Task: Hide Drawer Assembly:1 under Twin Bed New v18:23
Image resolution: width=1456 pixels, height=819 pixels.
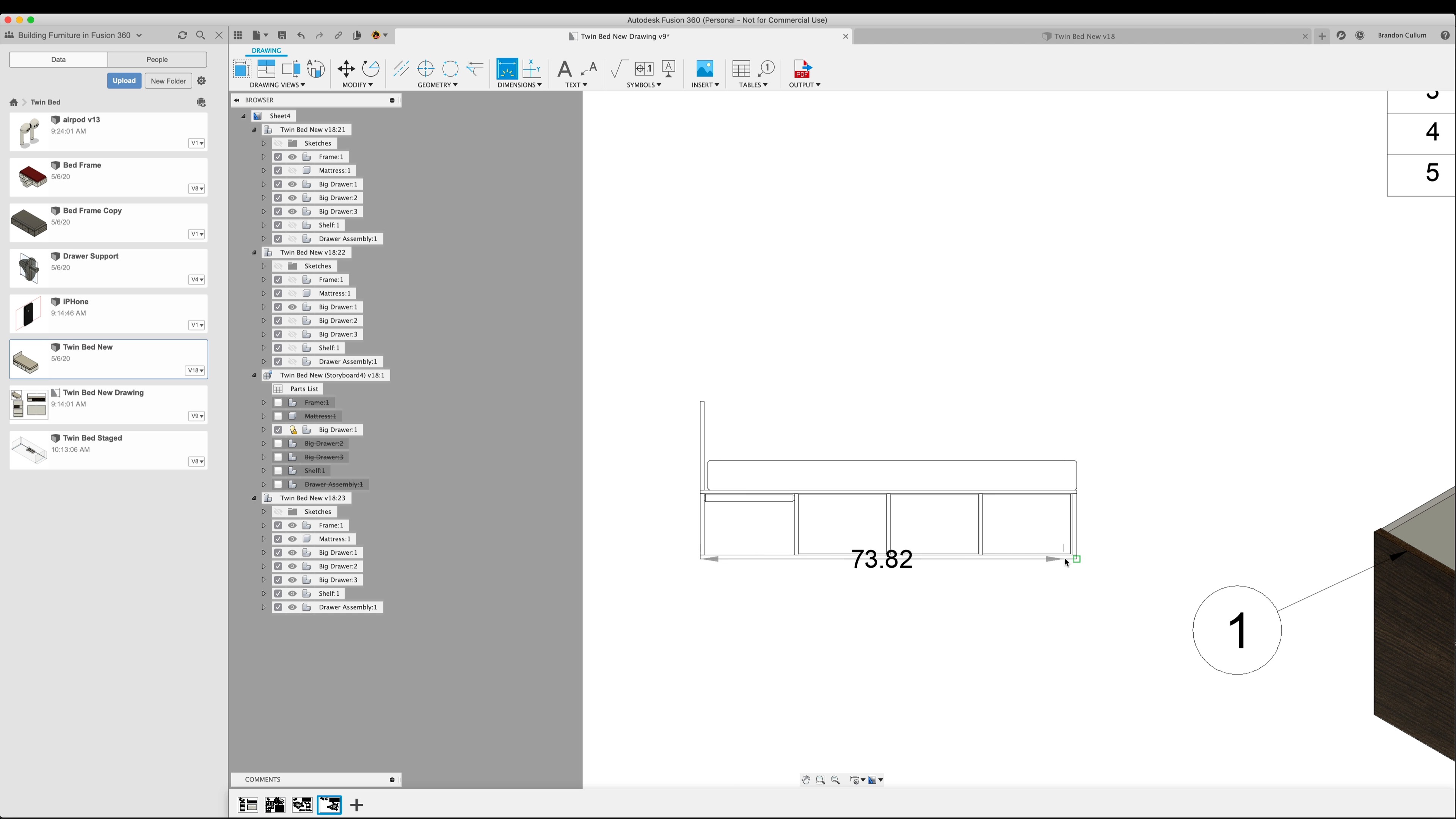Action: (292, 607)
